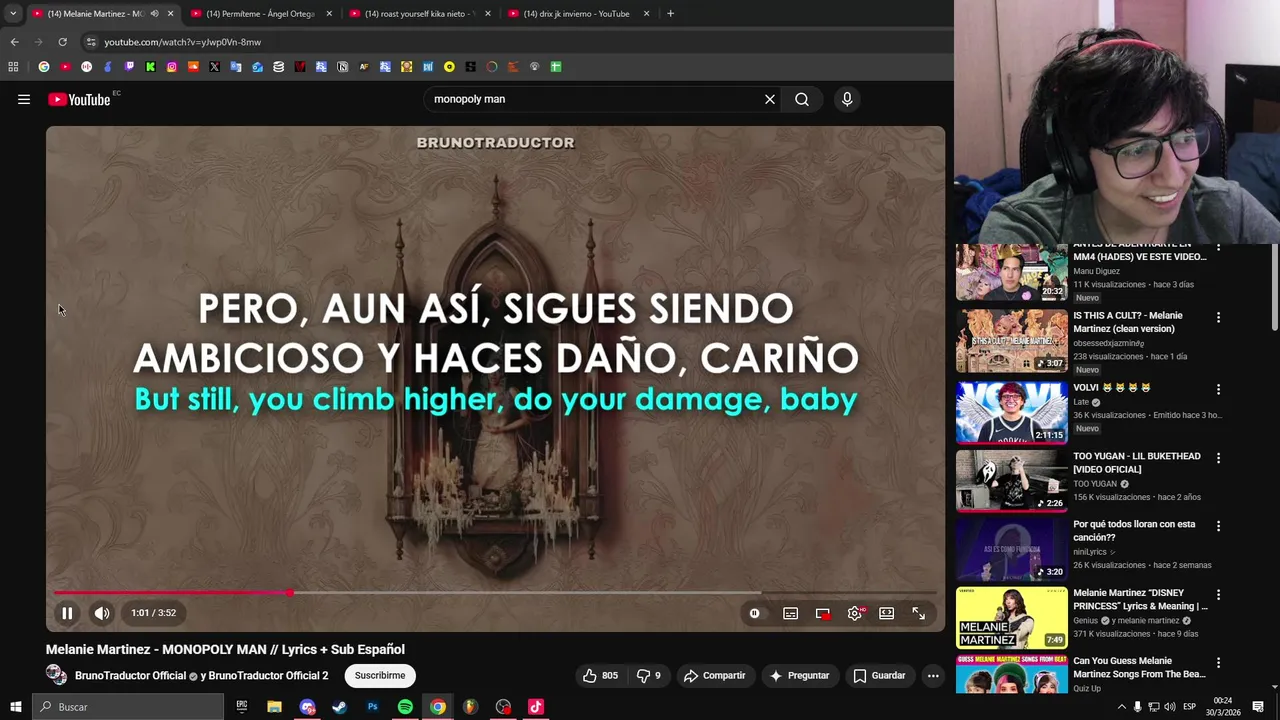Click the Buscar taskbar search box
The width and height of the screenshot is (1280, 720).
(128, 707)
